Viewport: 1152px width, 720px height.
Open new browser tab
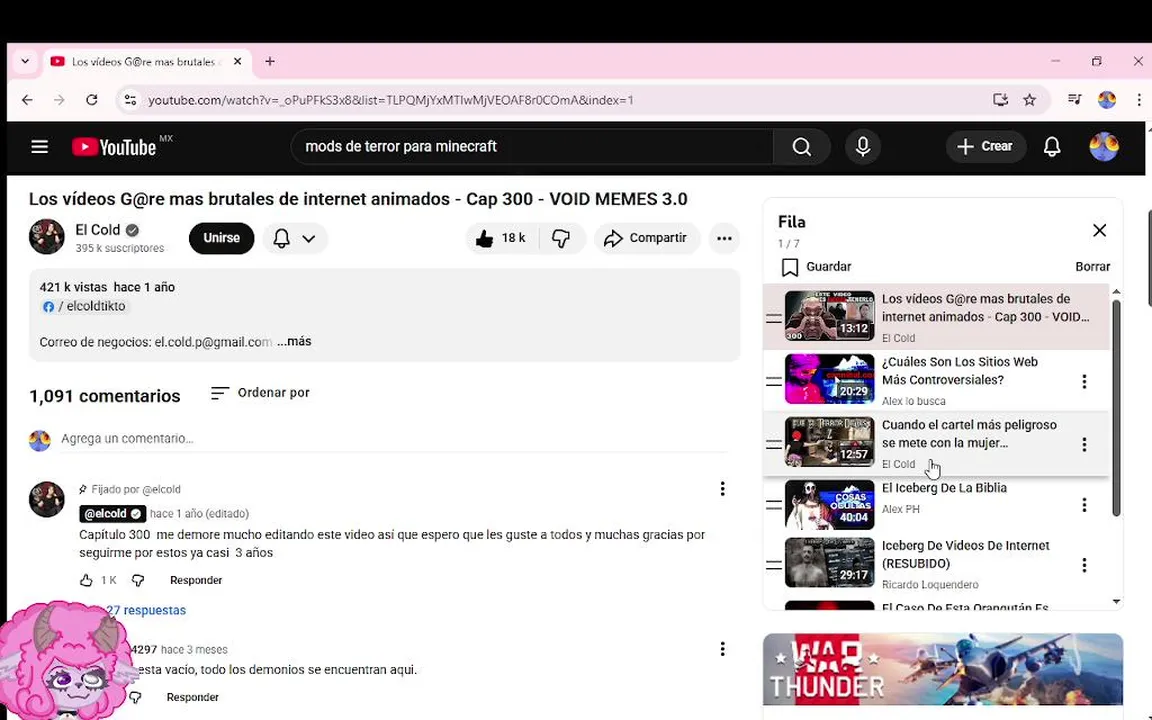tap(270, 62)
